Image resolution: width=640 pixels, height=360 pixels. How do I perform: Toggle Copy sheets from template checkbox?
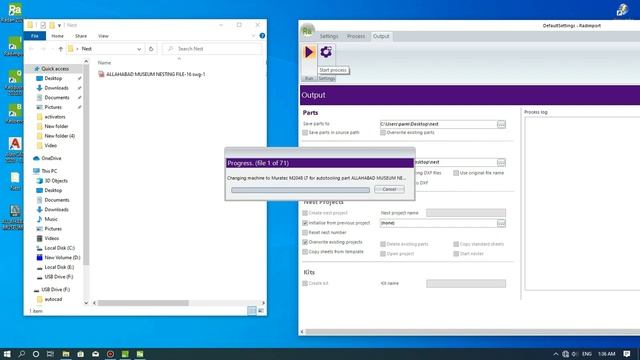coord(305,252)
